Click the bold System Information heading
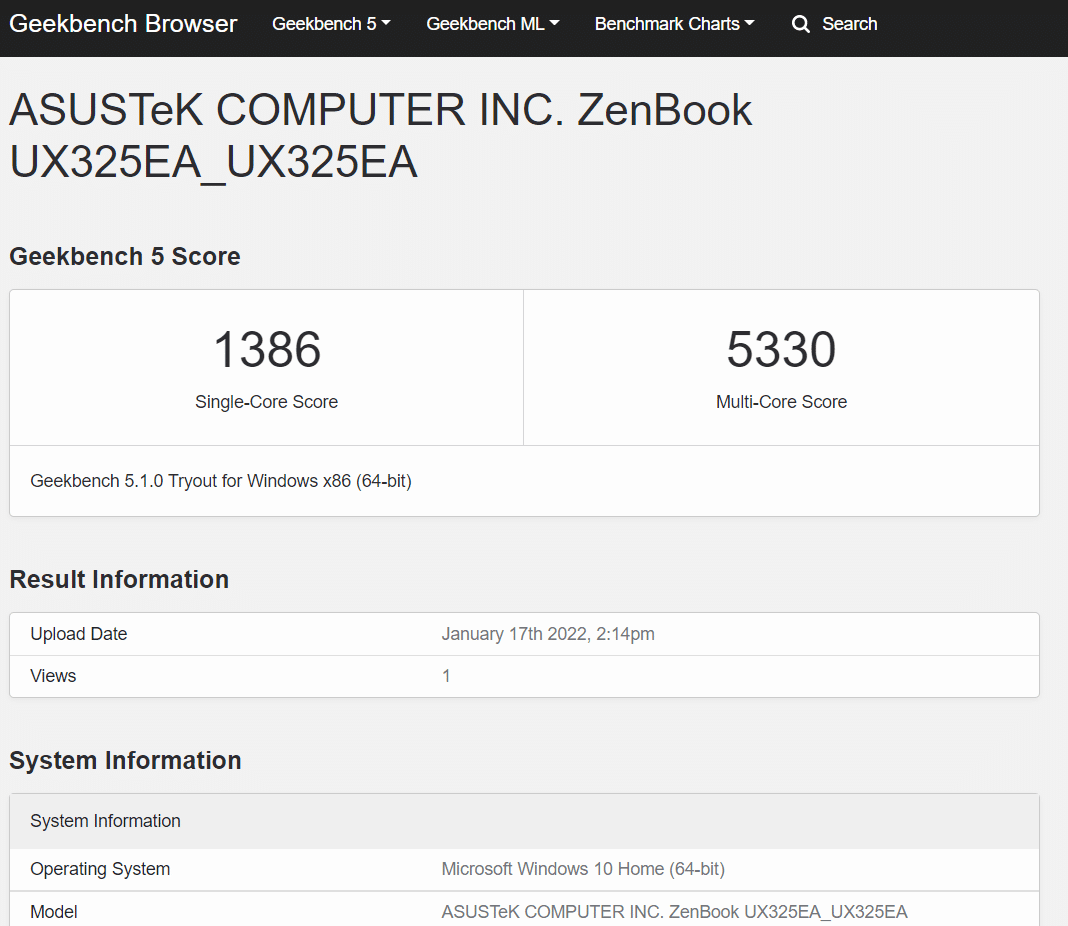The image size is (1068, 926). click(125, 761)
